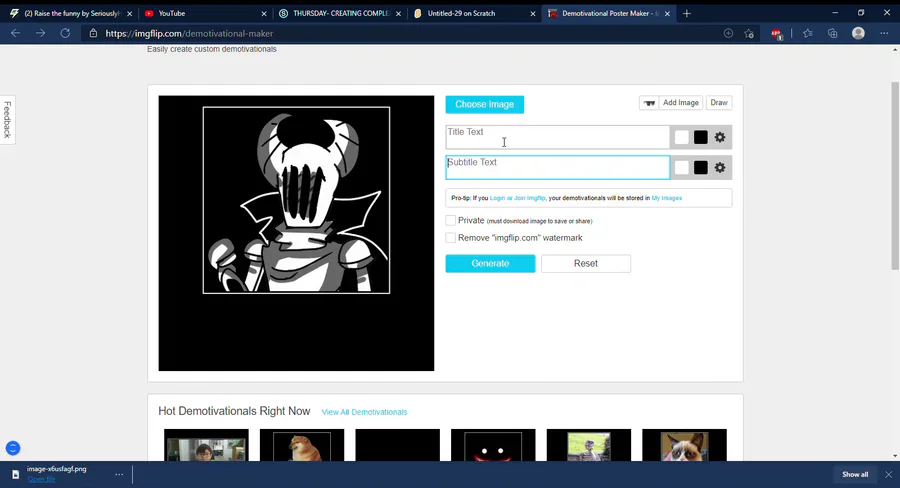Click the demotivational poster preview image
Image resolution: width=900 pixels, height=488 pixels.
296,233
